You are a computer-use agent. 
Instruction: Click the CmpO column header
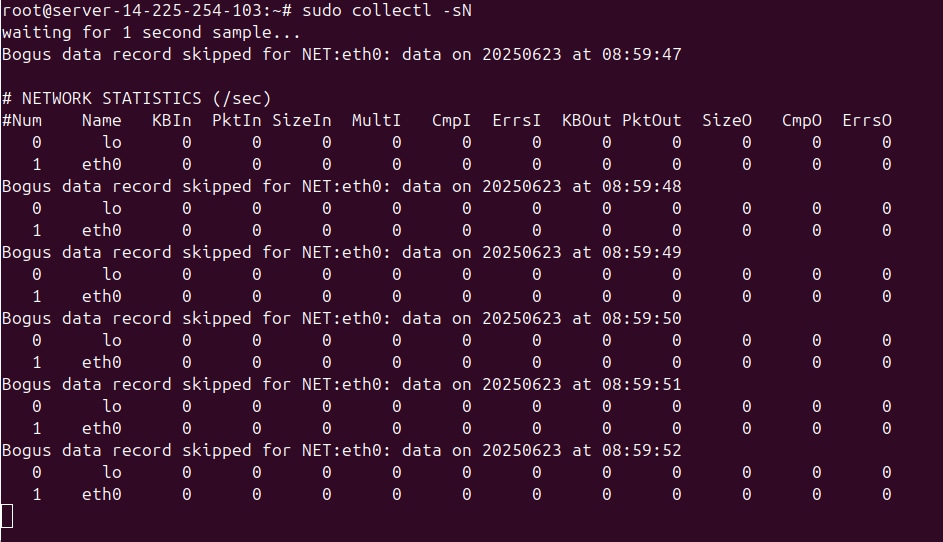pyautogui.click(x=801, y=120)
